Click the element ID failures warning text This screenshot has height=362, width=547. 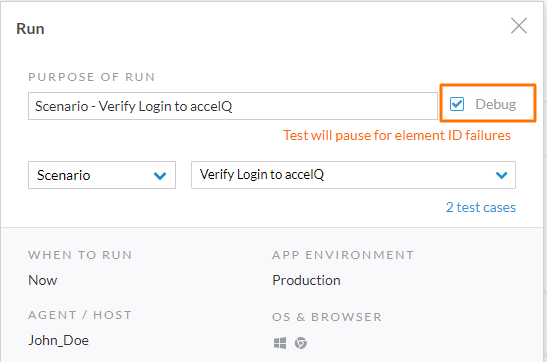tap(397, 135)
